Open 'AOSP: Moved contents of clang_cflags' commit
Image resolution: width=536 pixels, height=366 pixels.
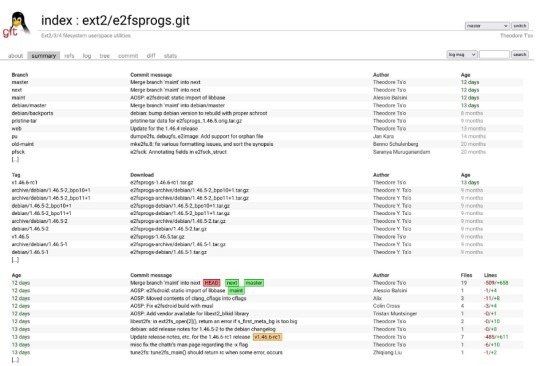(188, 298)
